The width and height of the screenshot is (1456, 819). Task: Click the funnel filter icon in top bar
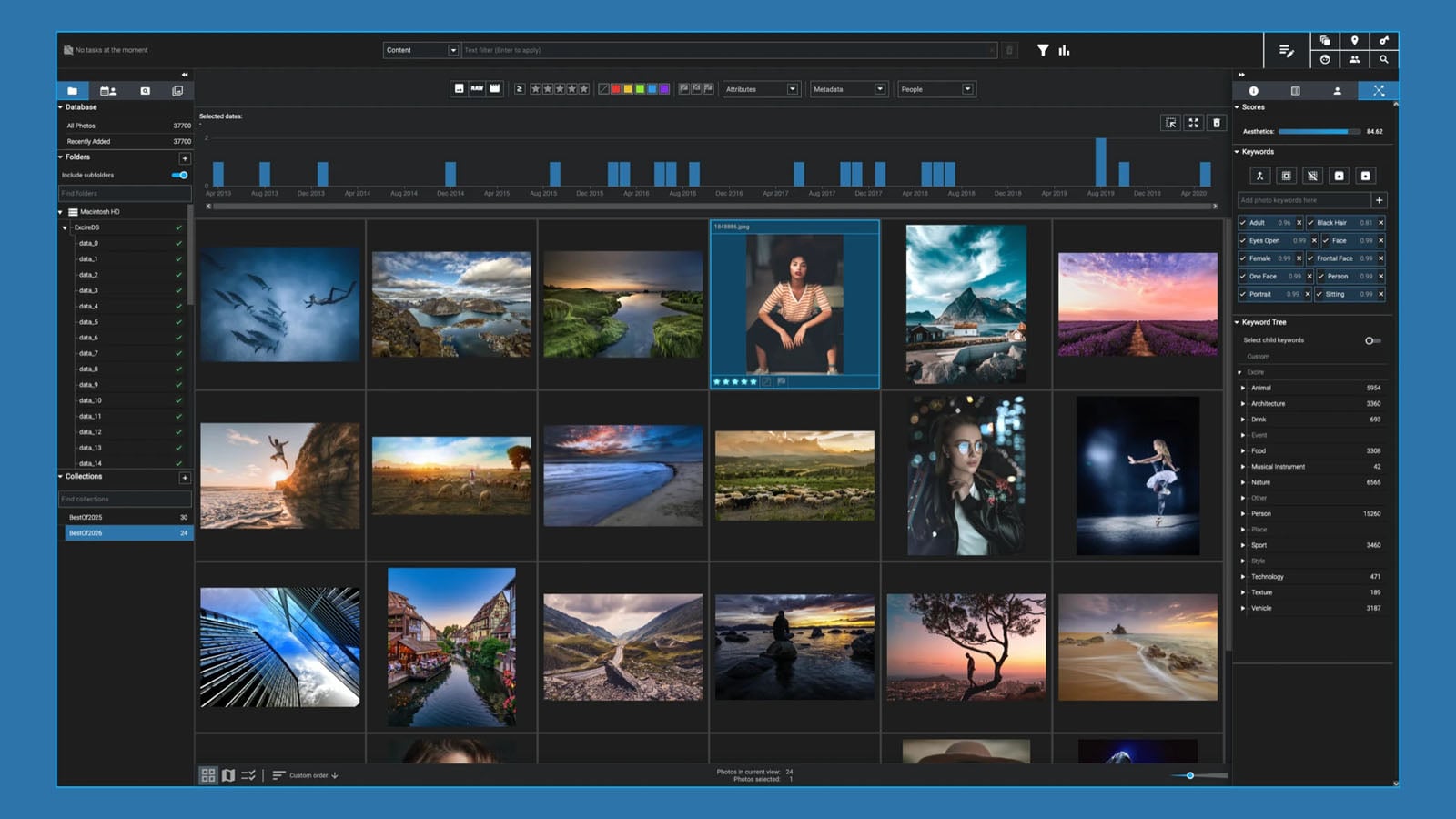[1043, 50]
